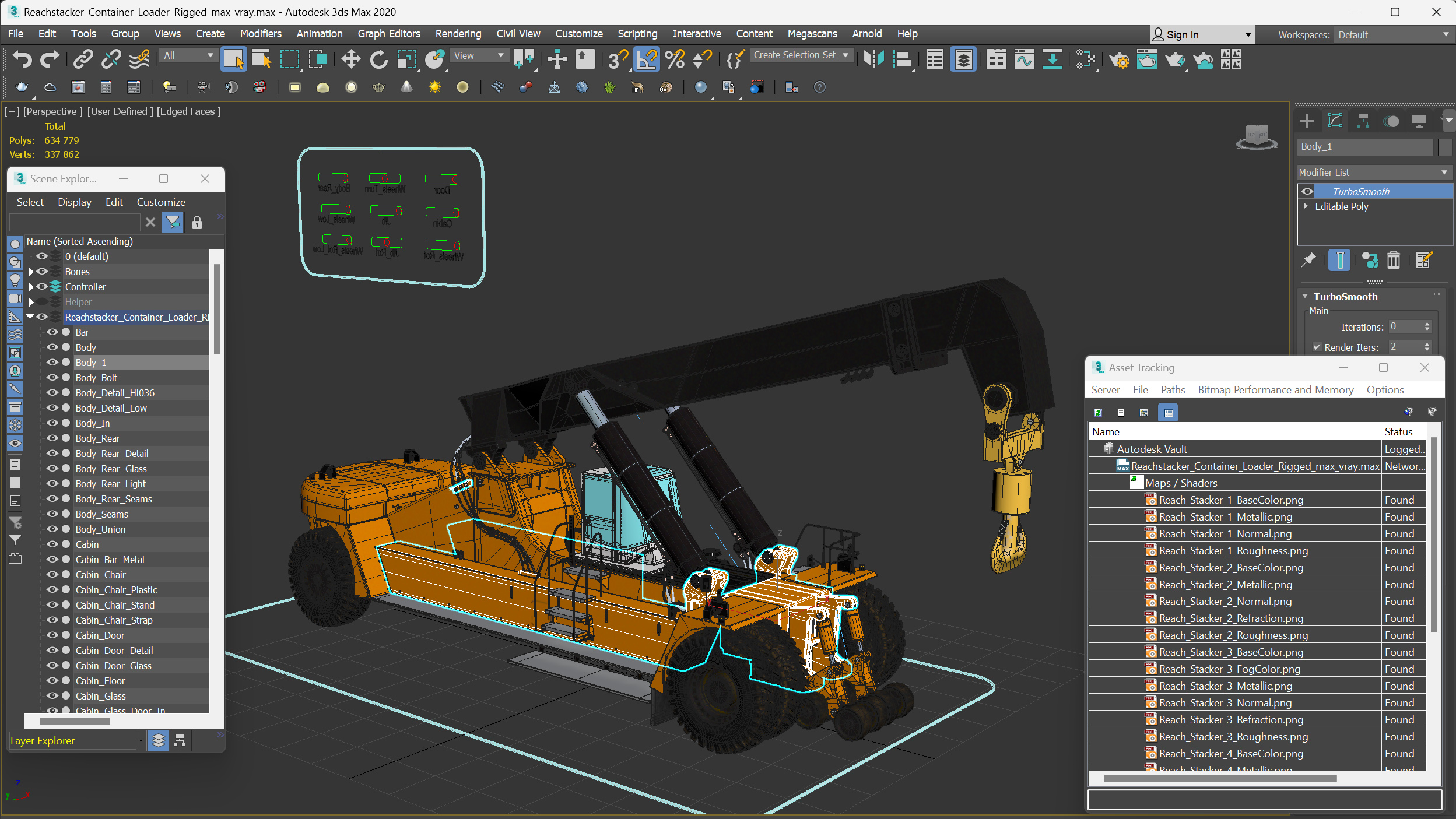
Task: Select Editable Poly in modifier stack
Action: (1341, 206)
